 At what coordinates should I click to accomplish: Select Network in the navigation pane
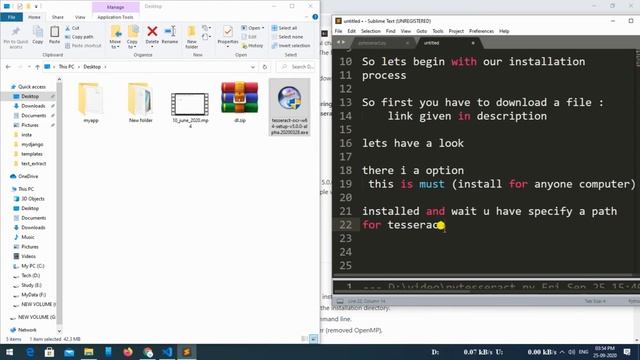(x=27, y=330)
